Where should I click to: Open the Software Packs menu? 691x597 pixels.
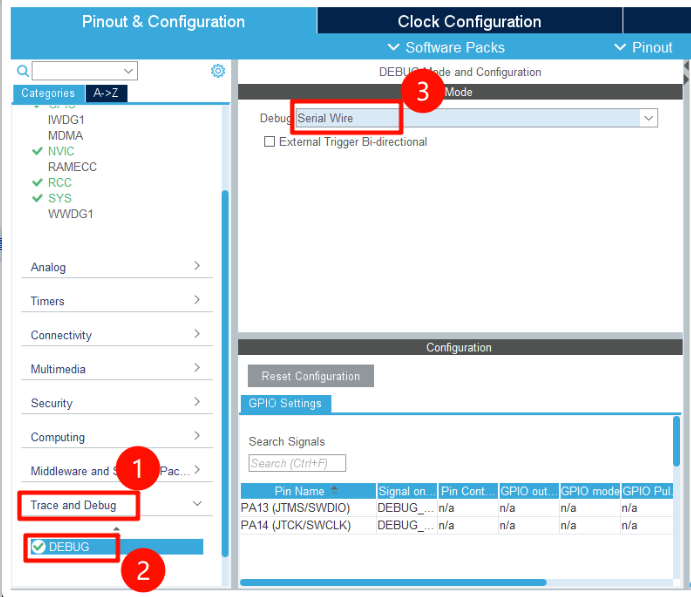coord(446,47)
